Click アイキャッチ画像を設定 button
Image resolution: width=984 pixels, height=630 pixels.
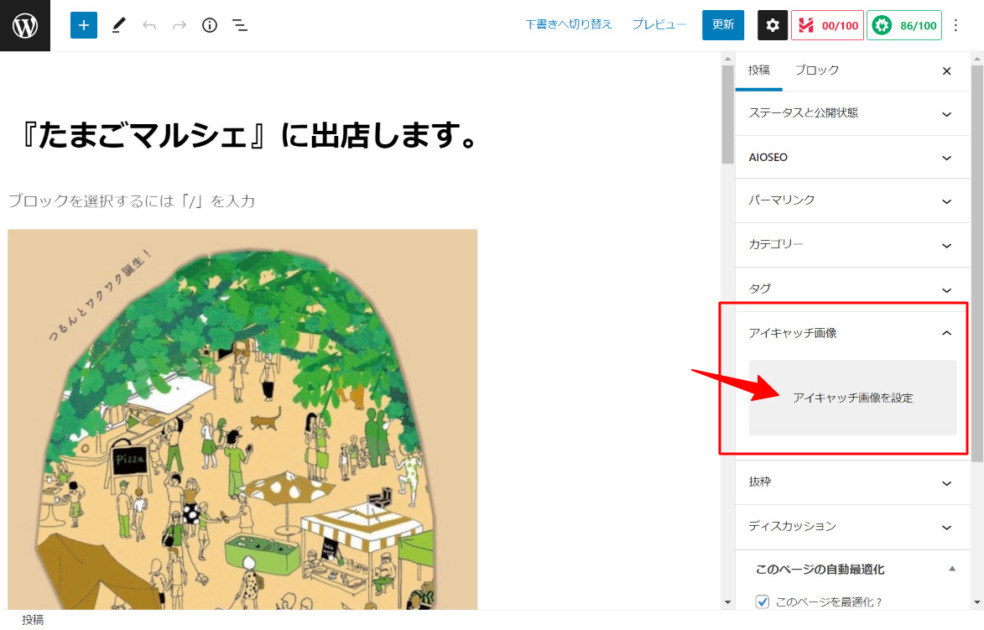point(852,398)
